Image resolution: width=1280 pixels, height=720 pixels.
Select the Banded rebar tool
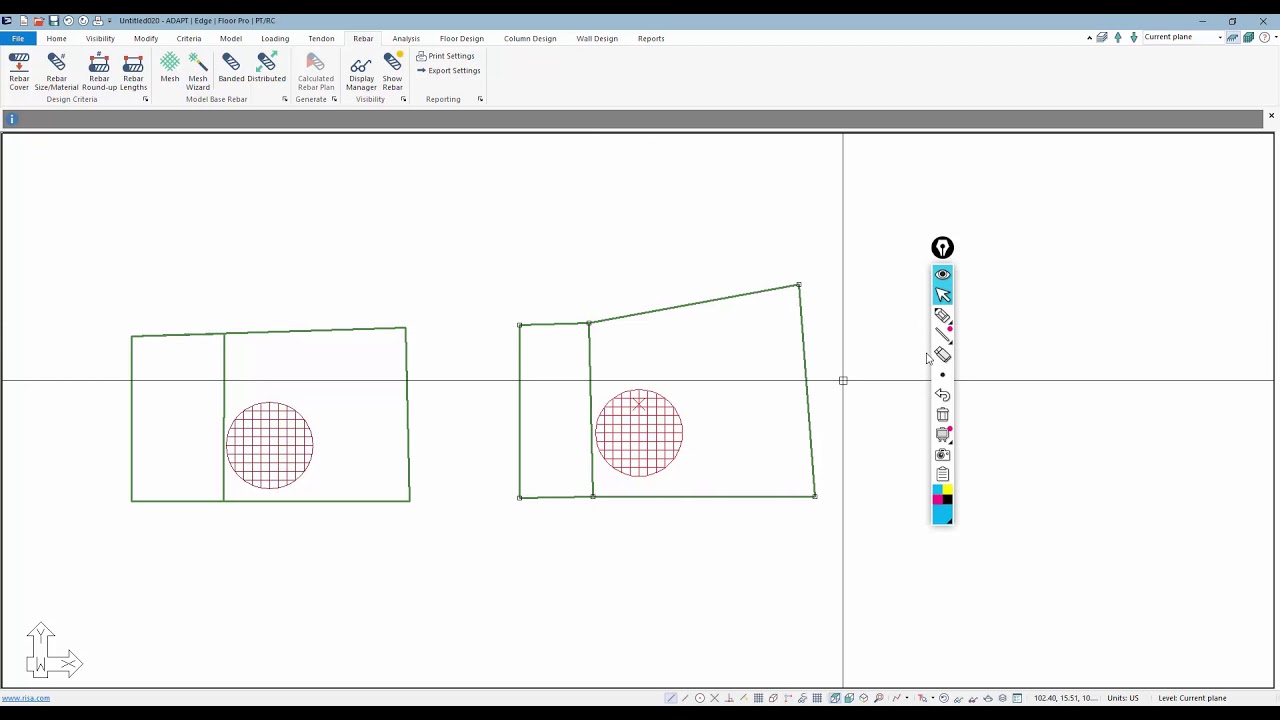[x=231, y=68]
